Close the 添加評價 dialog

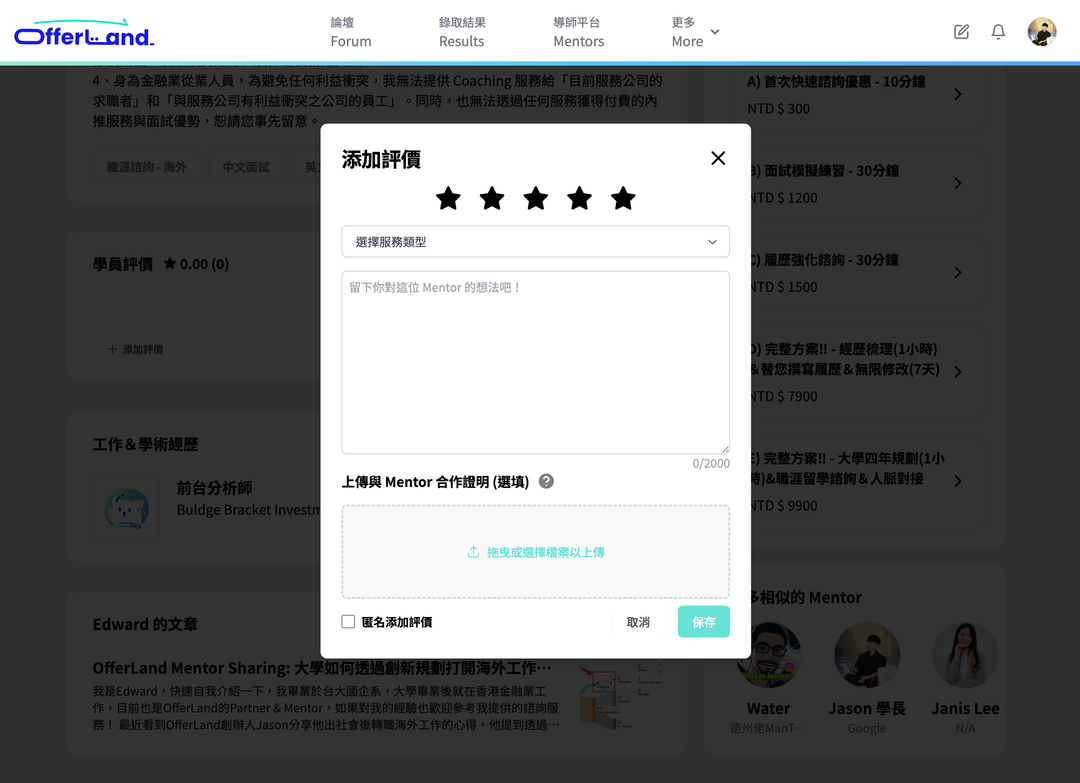718,158
